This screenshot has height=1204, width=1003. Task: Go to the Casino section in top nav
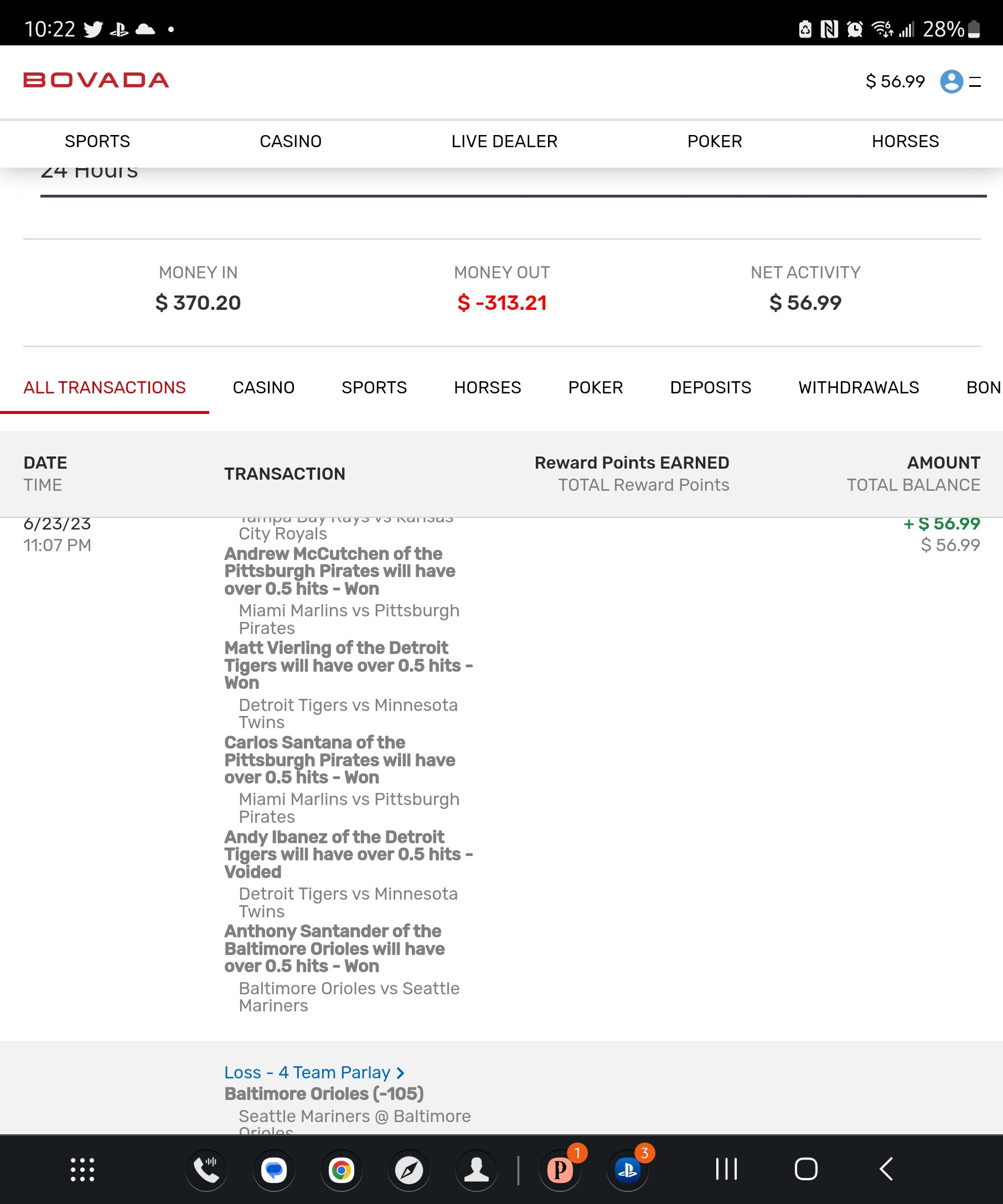[290, 141]
